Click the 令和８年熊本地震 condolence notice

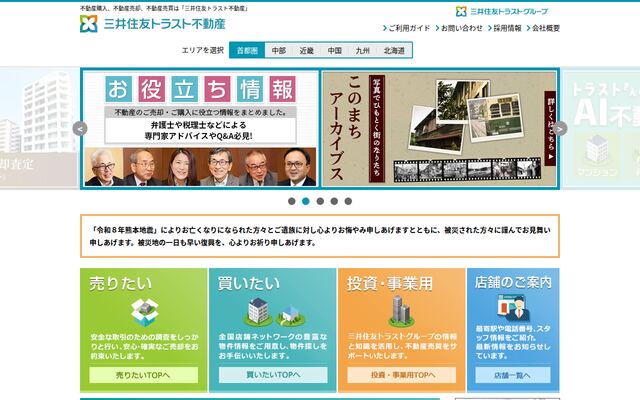[x=320, y=236]
